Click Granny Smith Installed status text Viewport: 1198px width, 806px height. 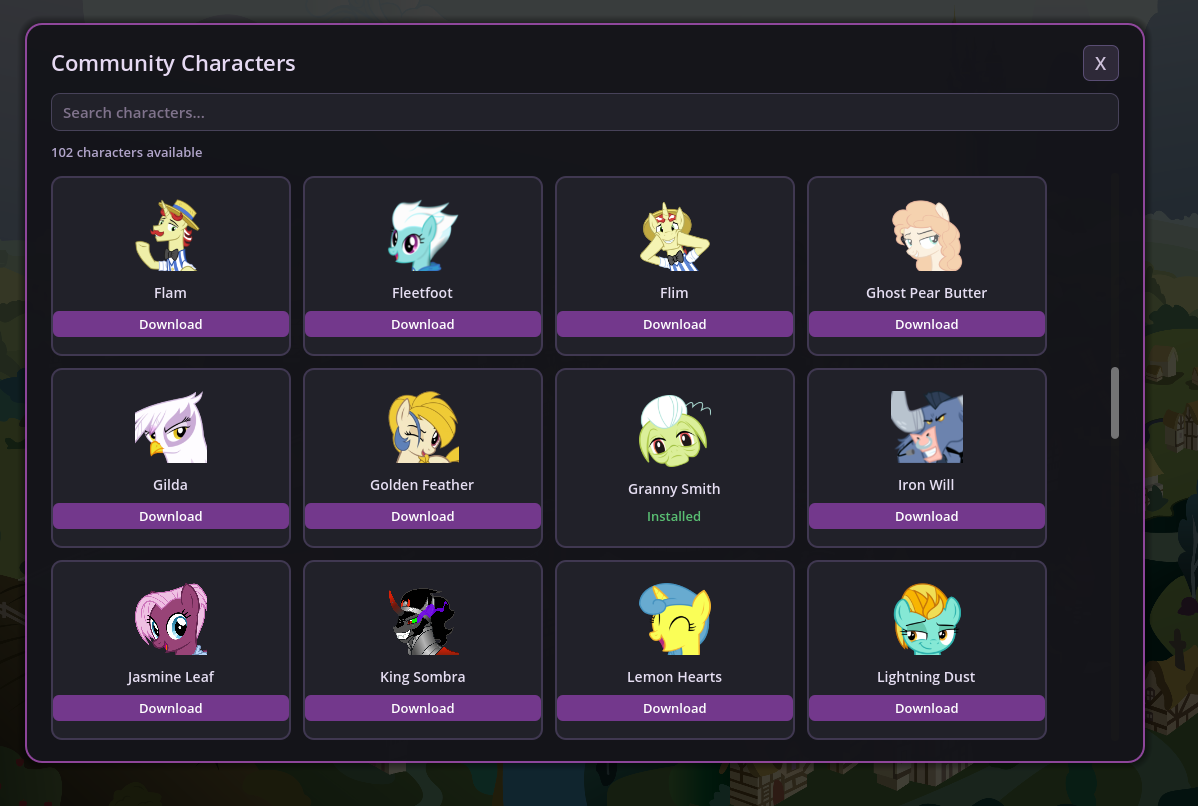pyautogui.click(x=674, y=516)
